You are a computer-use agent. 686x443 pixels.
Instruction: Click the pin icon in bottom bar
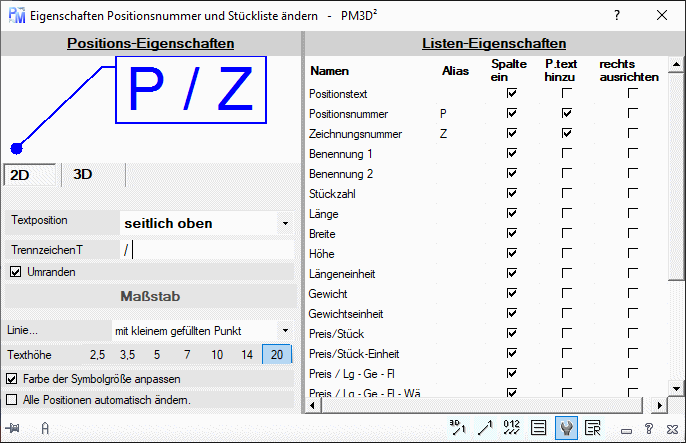coord(14,428)
